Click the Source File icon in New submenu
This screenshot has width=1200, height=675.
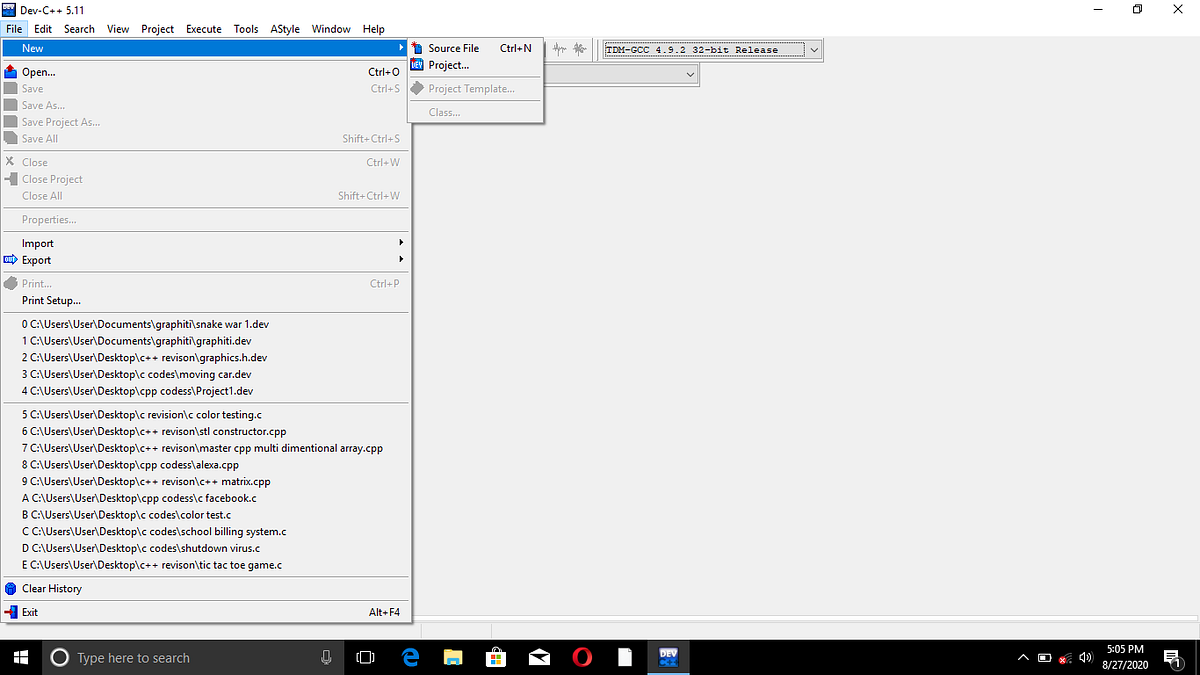418,47
